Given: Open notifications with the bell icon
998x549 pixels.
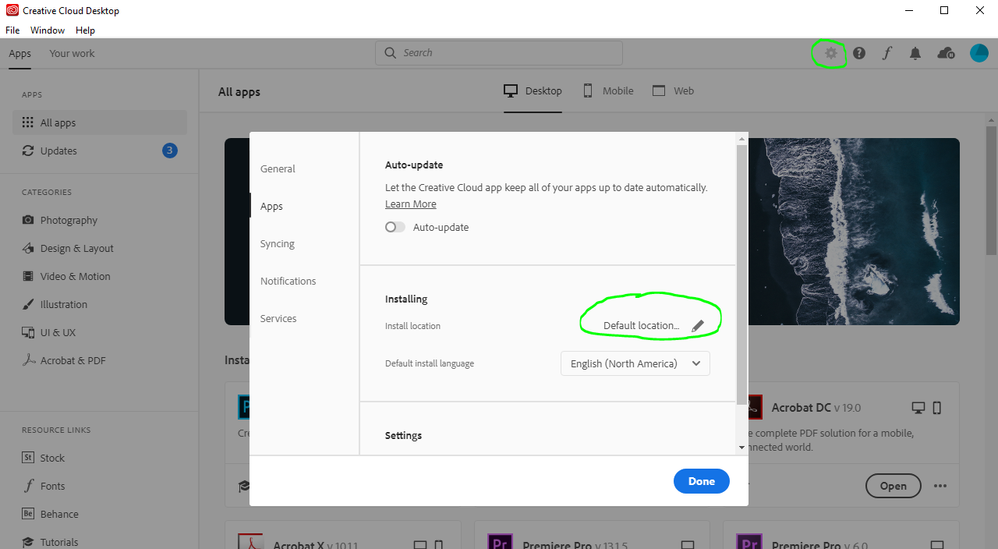Looking at the screenshot, I should point(915,53).
